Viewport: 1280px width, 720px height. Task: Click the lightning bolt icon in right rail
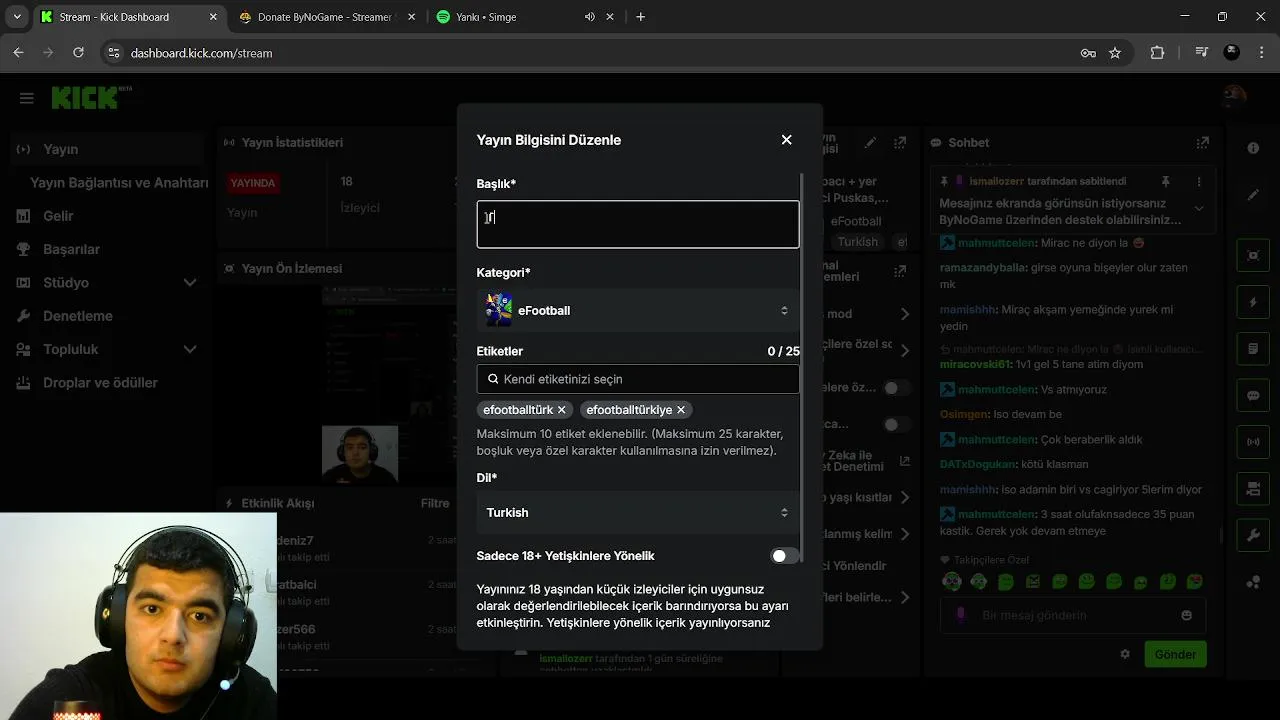coord(1253,302)
